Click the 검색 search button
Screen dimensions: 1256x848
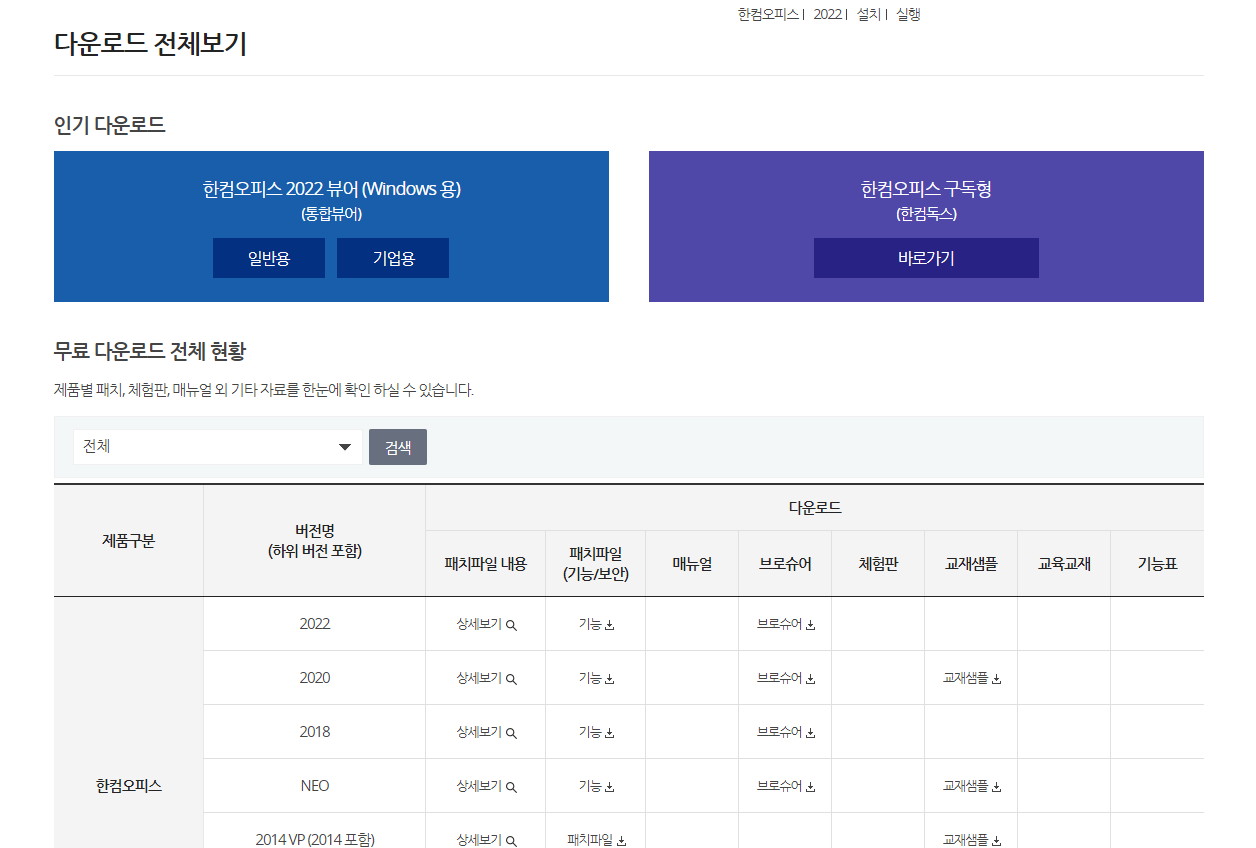point(398,447)
